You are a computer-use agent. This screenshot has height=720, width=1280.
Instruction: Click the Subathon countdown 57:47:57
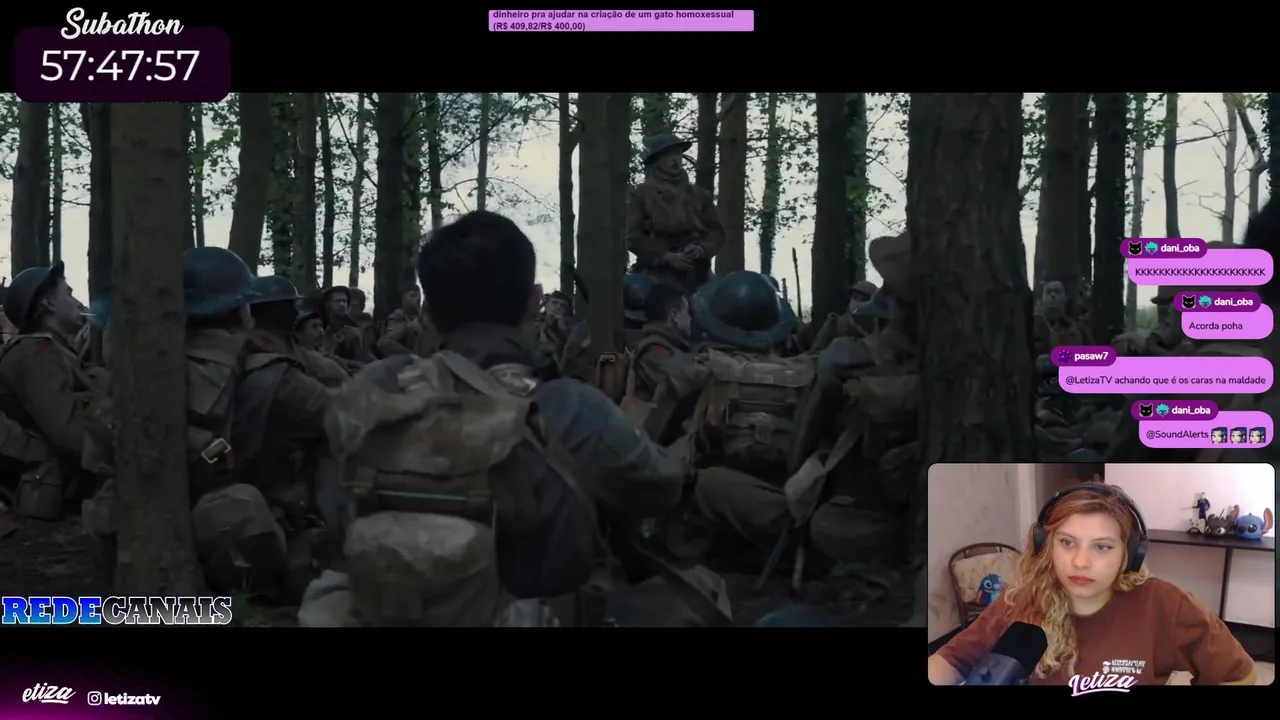coord(120,66)
